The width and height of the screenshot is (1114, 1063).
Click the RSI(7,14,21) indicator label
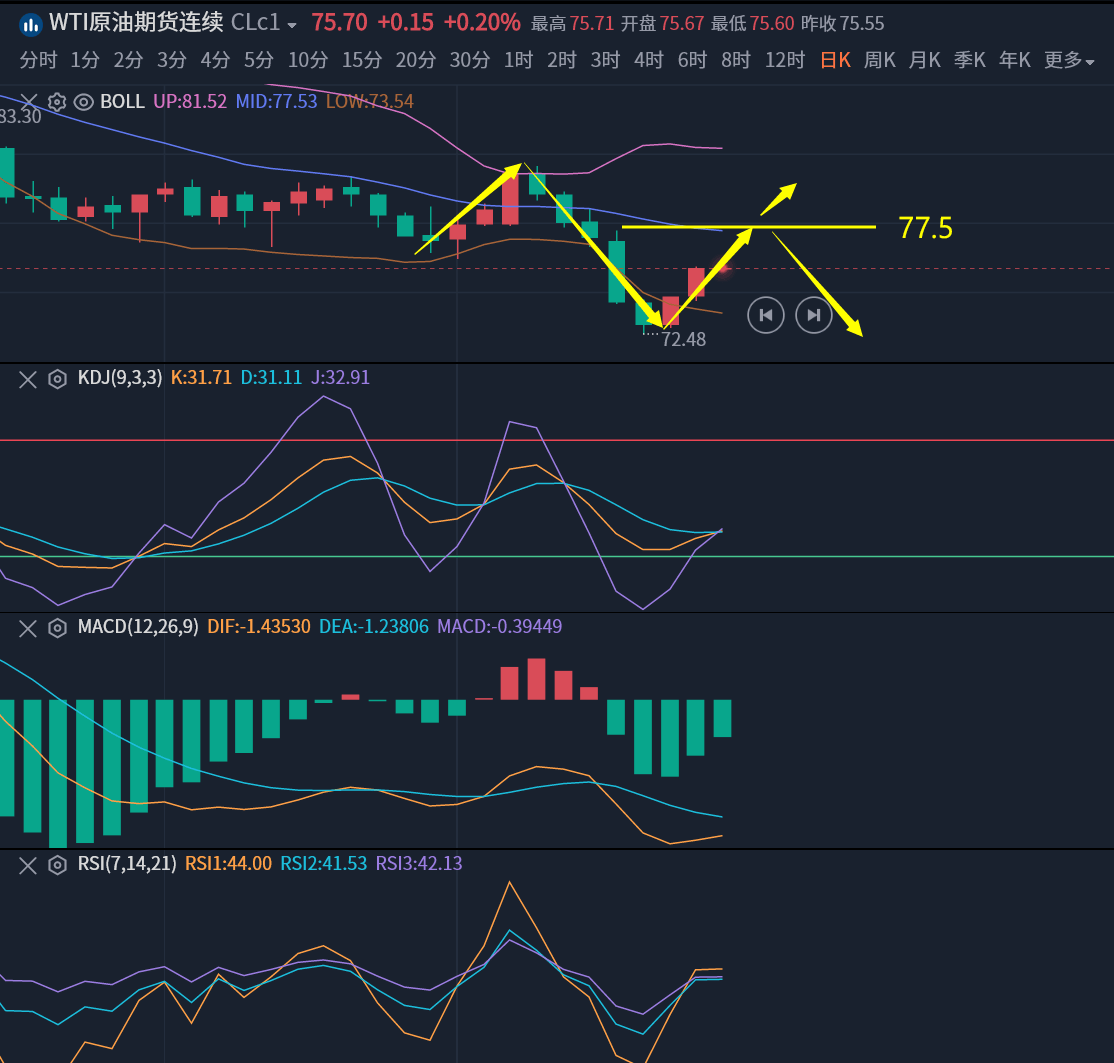click(127, 863)
